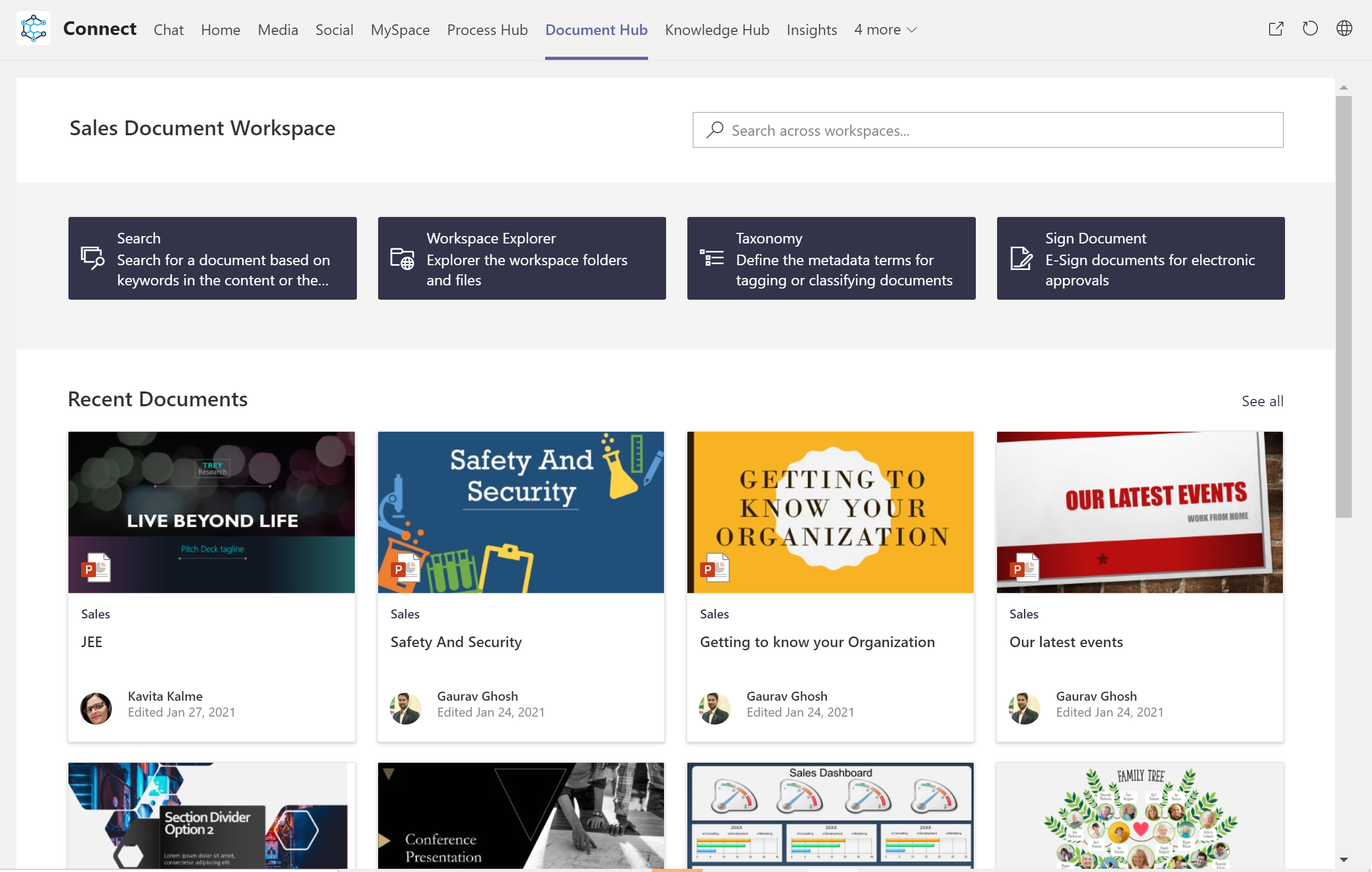Go to the Insights tab
The width and height of the screenshot is (1372, 872).
(x=811, y=30)
